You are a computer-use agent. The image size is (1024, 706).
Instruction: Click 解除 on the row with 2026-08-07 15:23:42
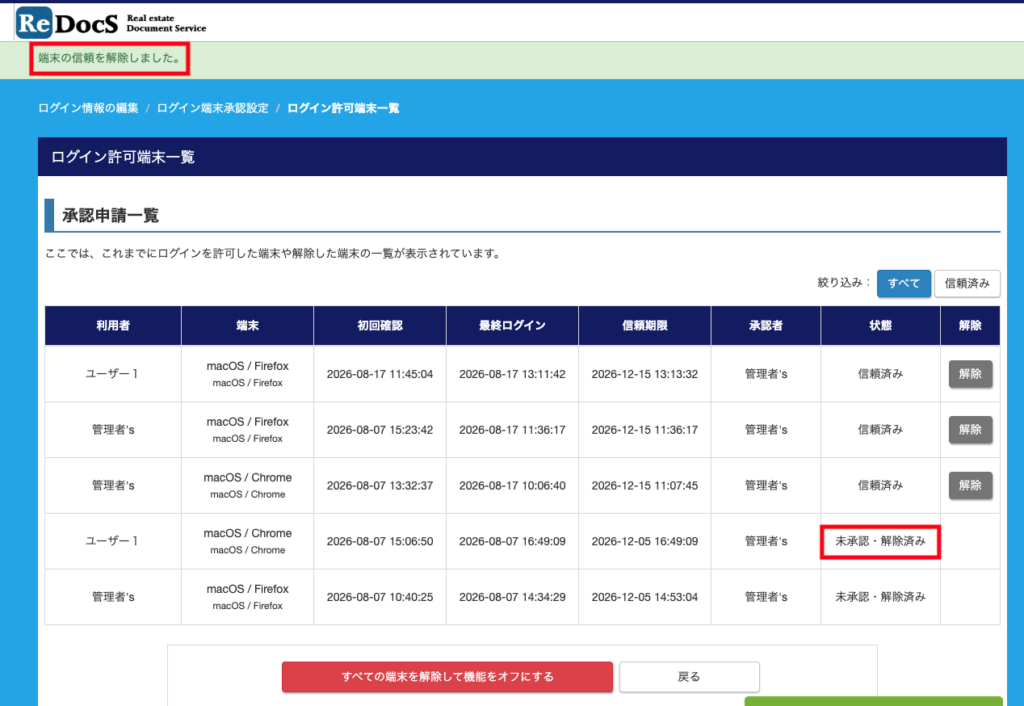[x=970, y=430]
